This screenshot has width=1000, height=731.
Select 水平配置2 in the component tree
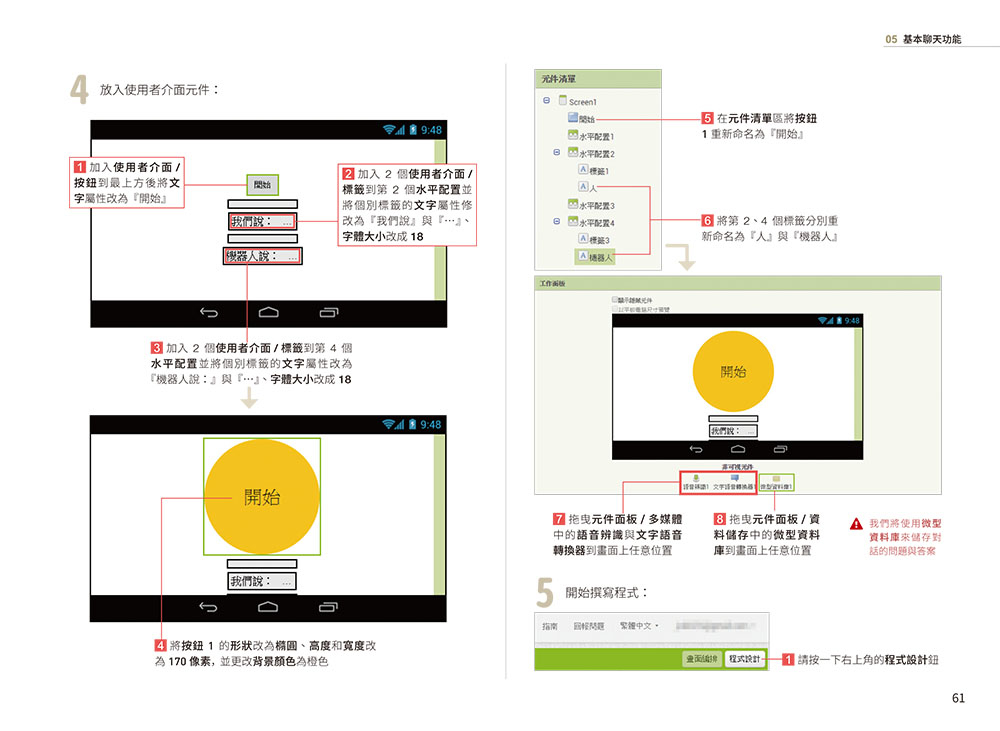pyautogui.click(x=596, y=154)
